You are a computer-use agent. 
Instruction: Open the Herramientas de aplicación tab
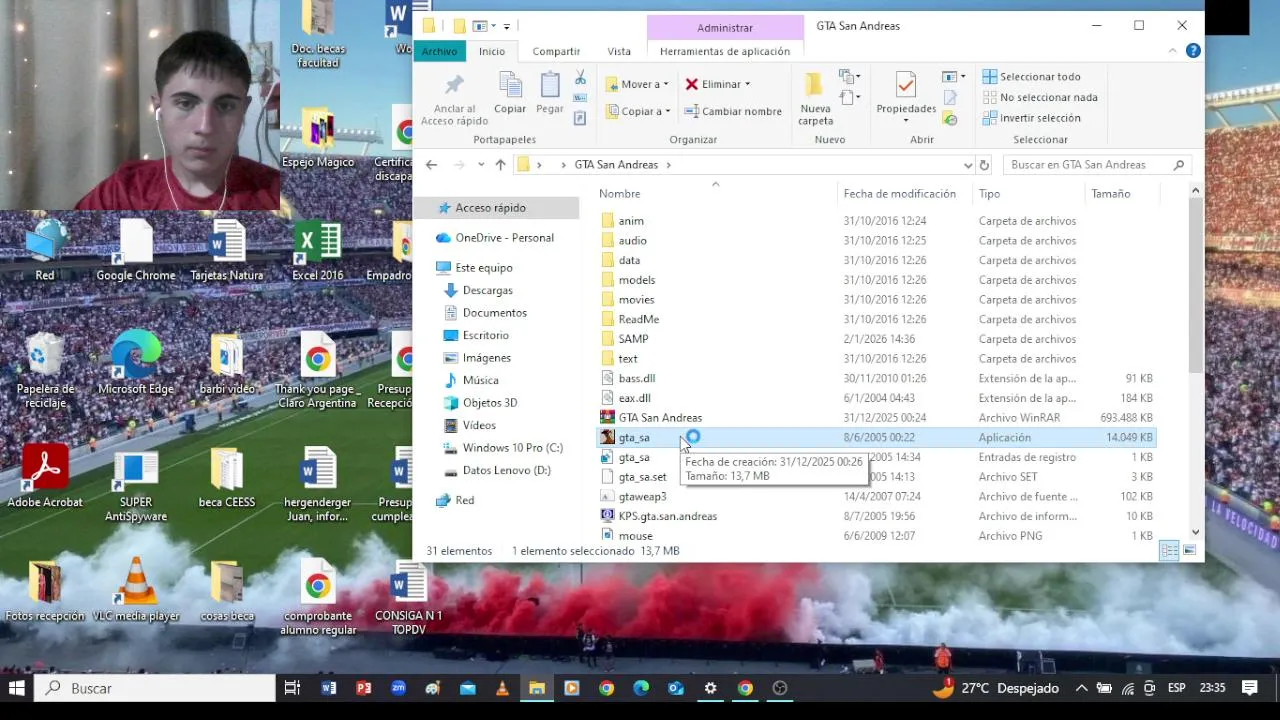[x=725, y=51]
